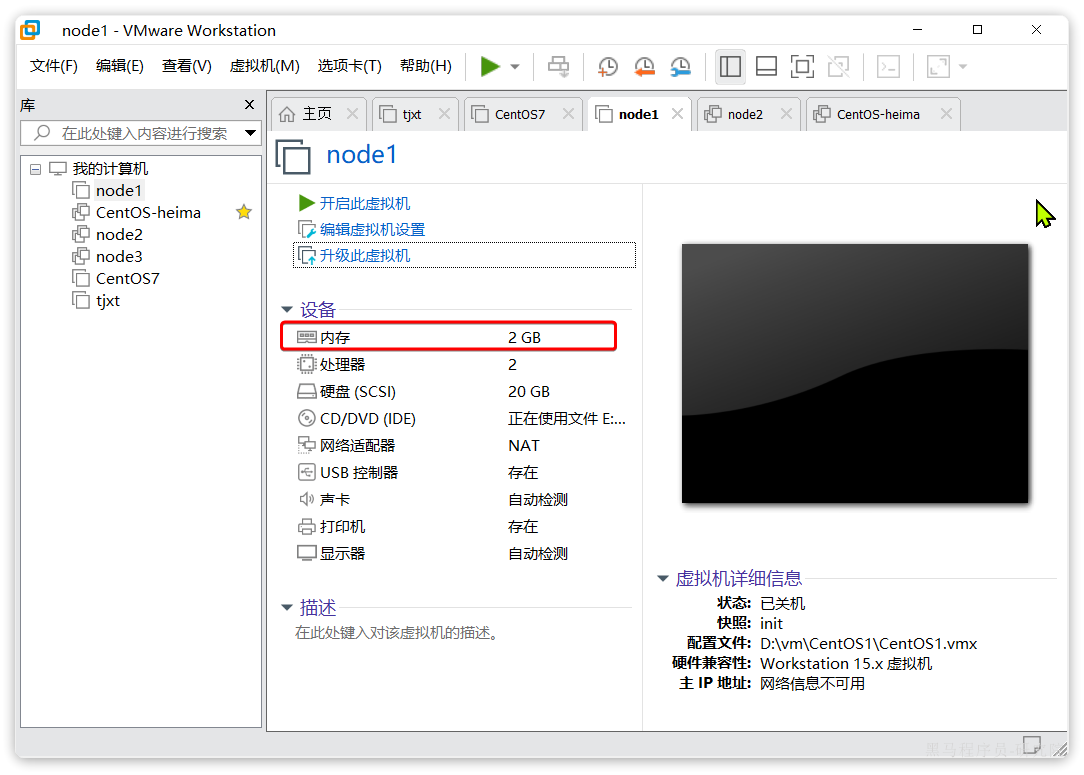Select node3 in the library tree
This screenshot has height=775, width=1084.
click(x=119, y=256)
